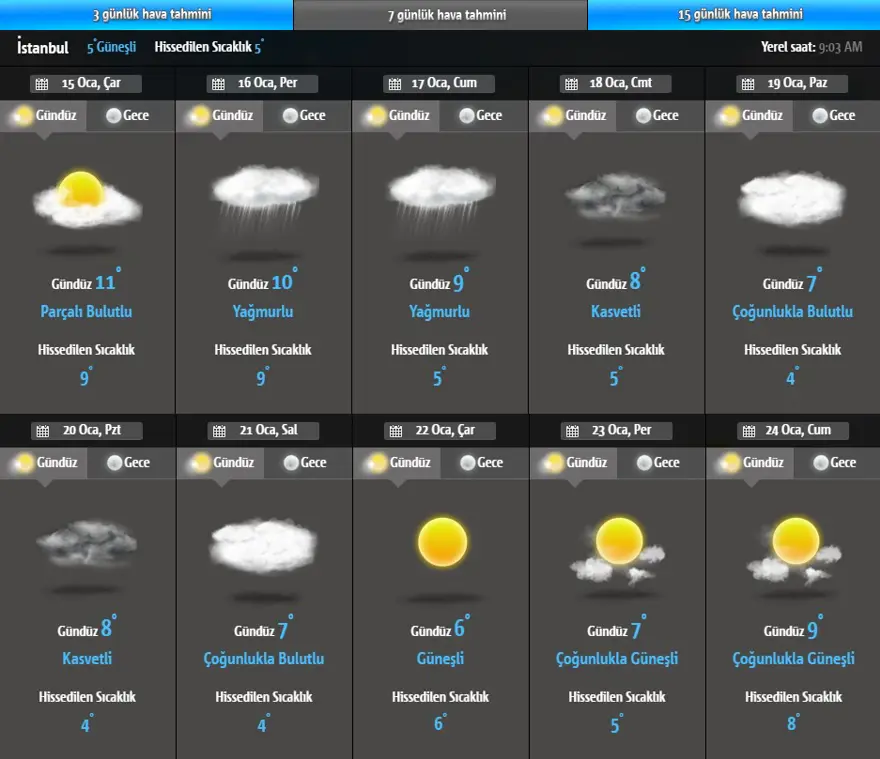Toggle Gece view for 19 Oca, Paz
The width and height of the screenshot is (880, 759).
click(836, 116)
